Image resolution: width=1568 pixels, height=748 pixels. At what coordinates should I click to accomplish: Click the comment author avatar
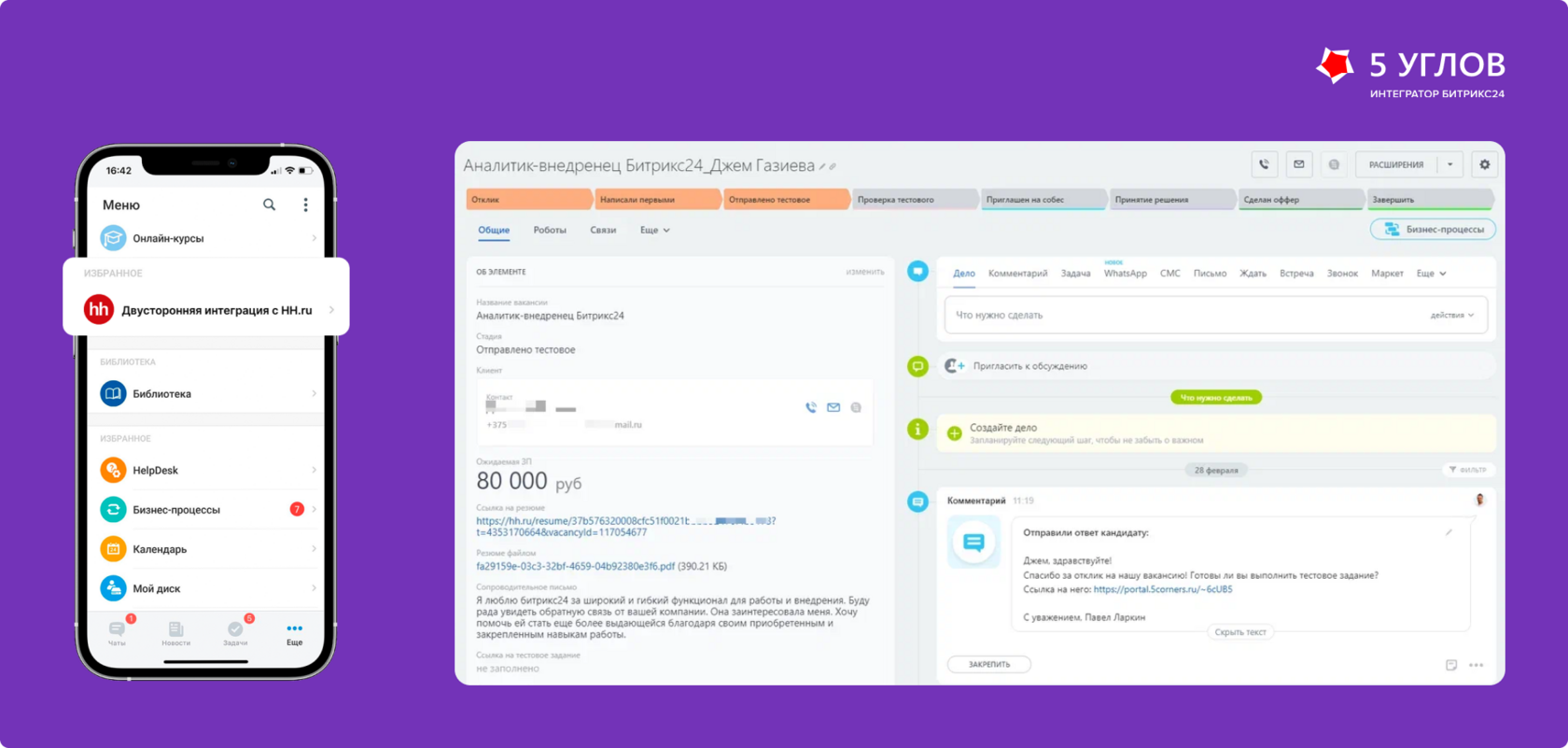click(1479, 500)
